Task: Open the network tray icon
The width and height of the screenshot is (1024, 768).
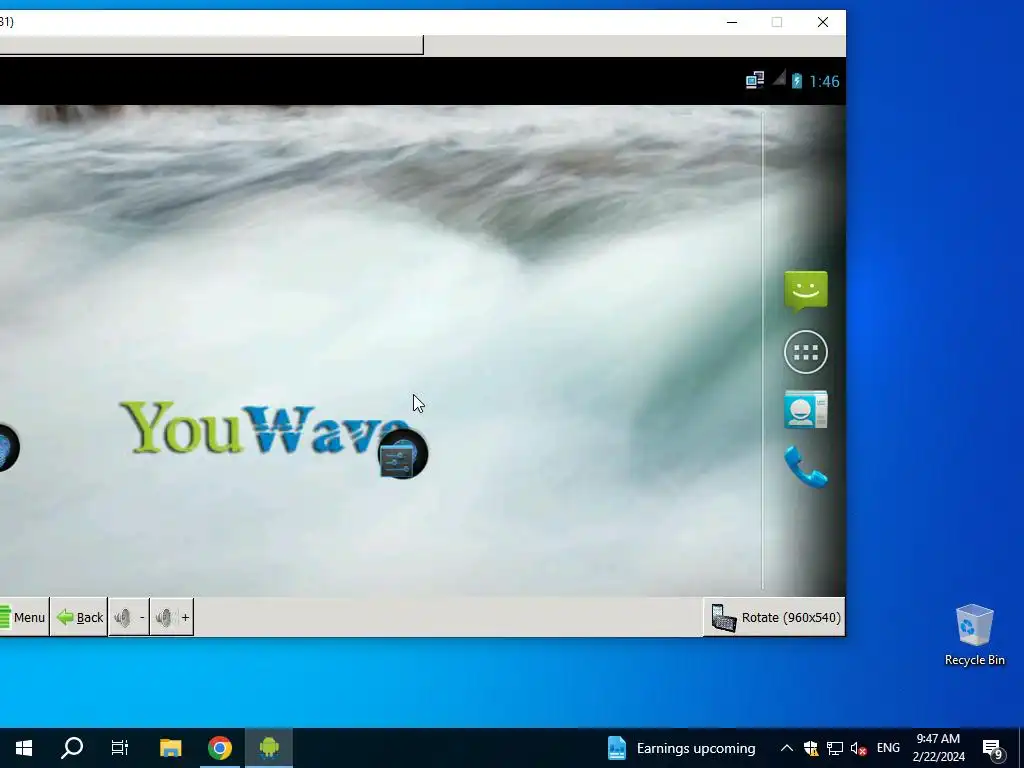Action: pos(835,748)
